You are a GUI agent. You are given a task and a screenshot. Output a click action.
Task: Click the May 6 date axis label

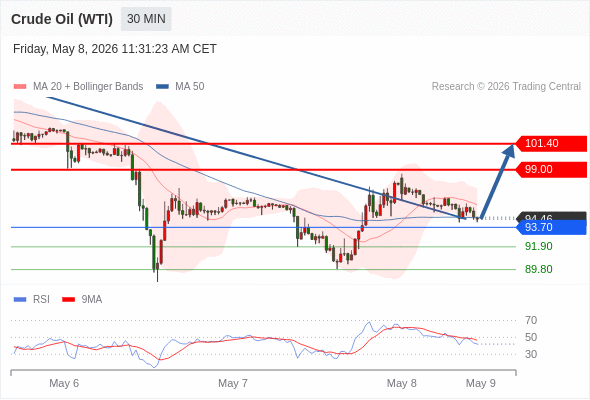coord(64,383)
